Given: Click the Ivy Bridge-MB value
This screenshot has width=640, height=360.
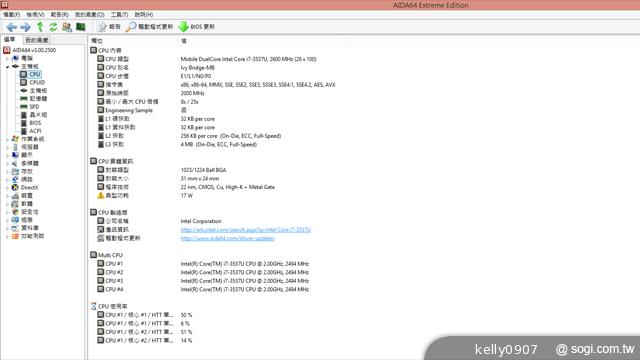Looking at the screenshot, I should click(198, 68).
